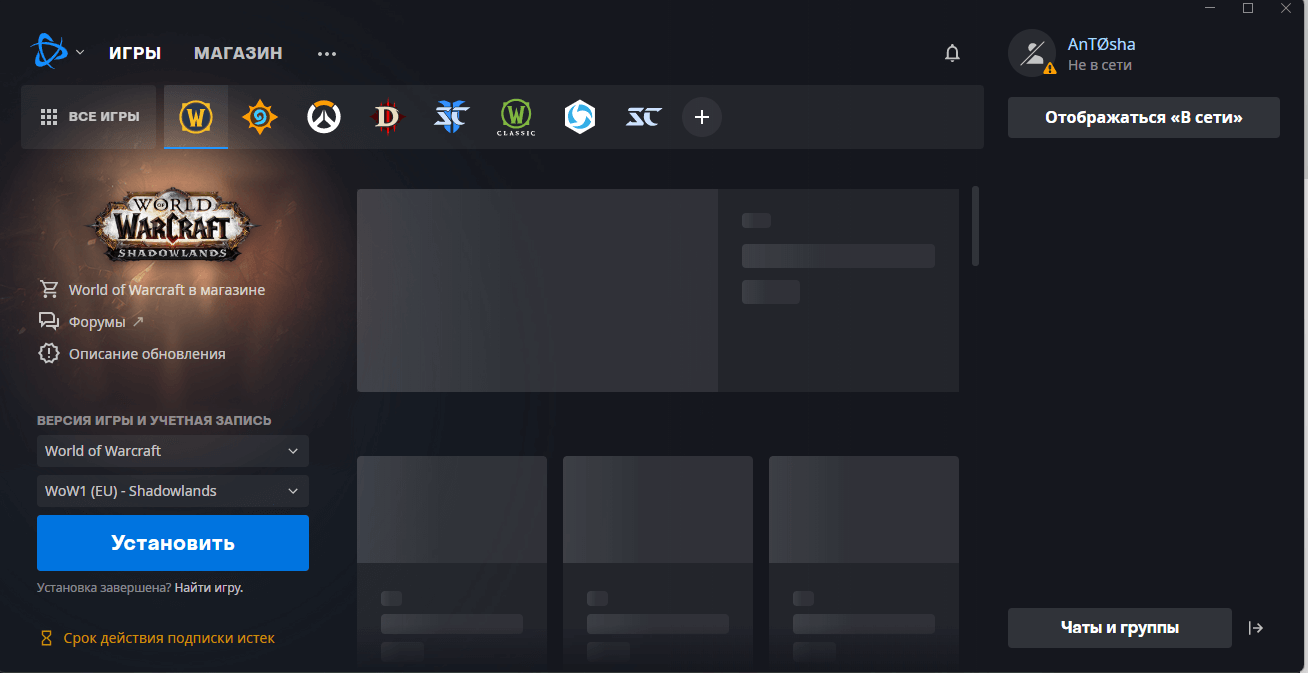Click the forums chat bubbles icon
Image resolution: width=1308 pixels, height=673 pixels.
coord(48,322)
